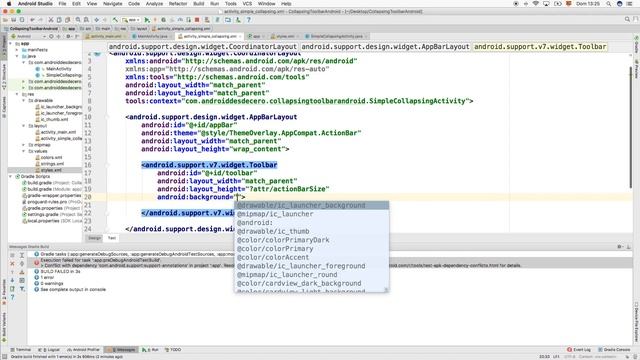640x360 pixels.
Task: Open the Gradle Console
Action: (614, 350)
